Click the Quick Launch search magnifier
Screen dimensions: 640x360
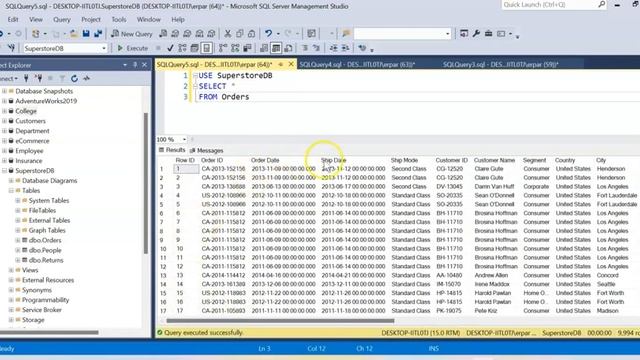(602, 4)
